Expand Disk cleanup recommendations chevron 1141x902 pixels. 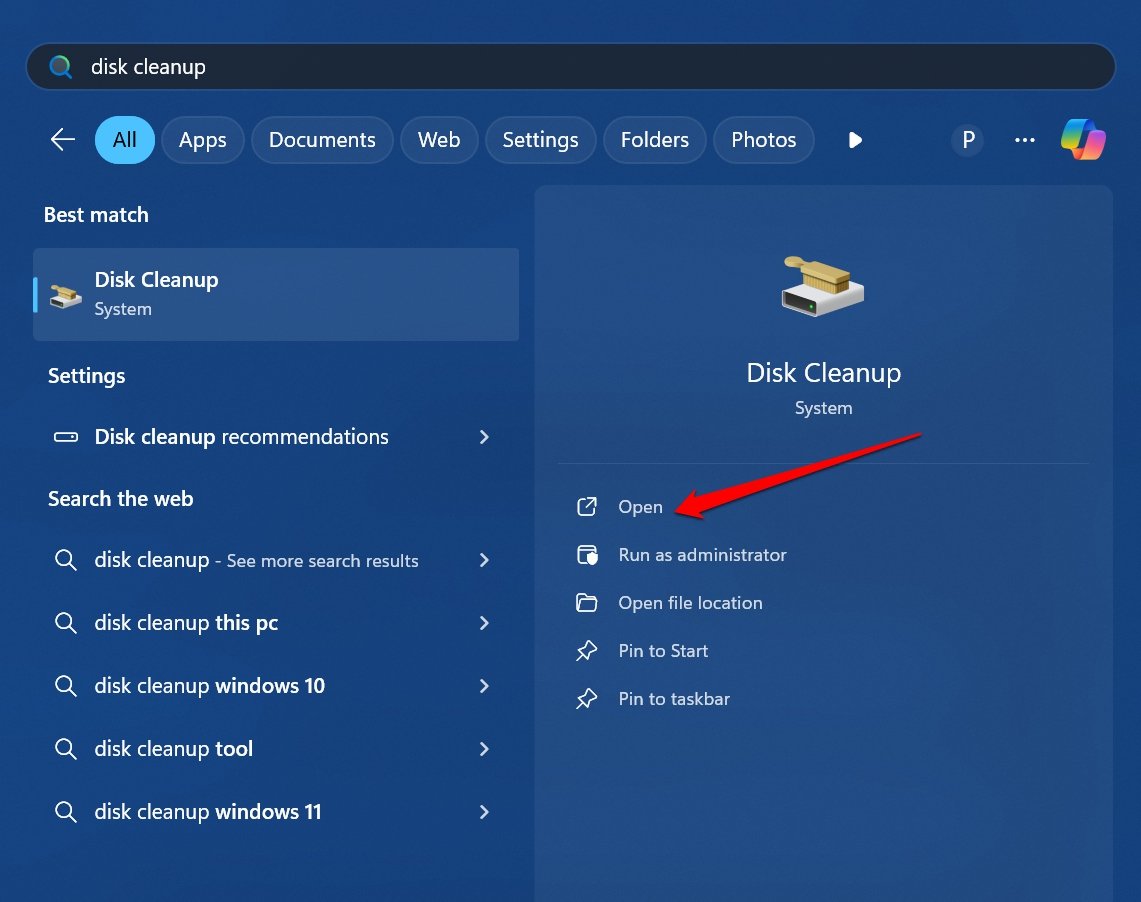tap(484, 437)
